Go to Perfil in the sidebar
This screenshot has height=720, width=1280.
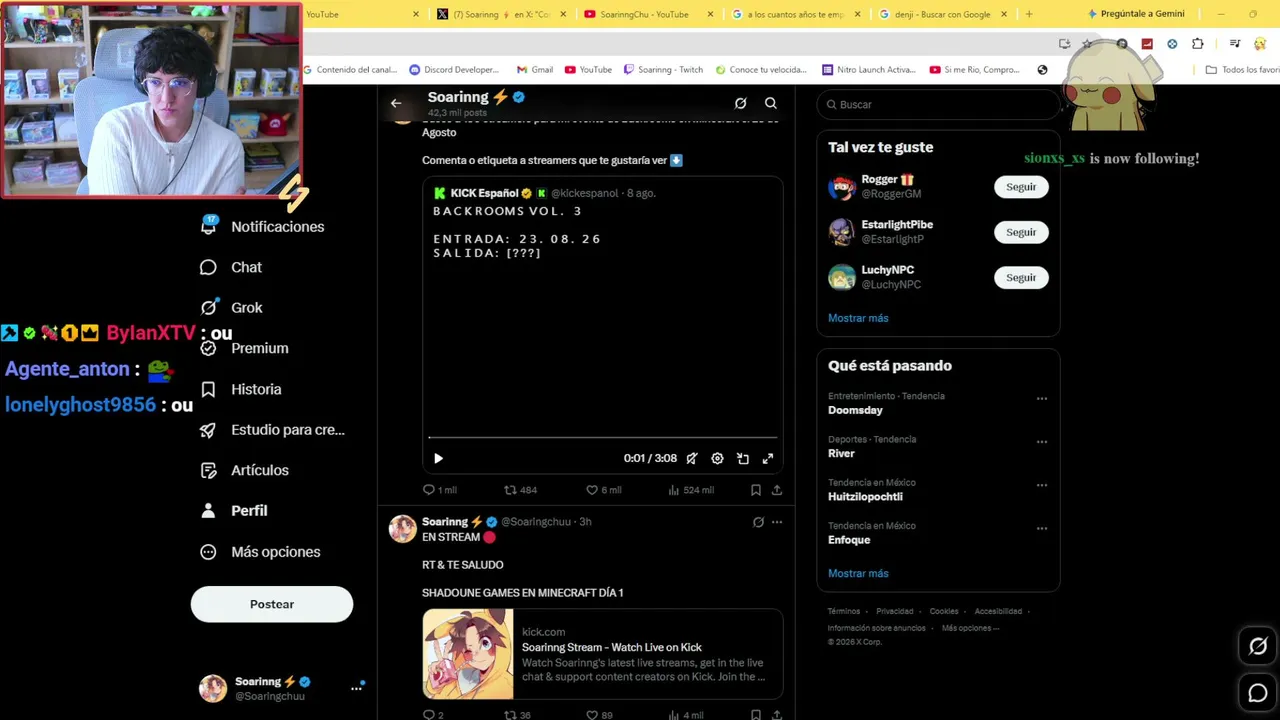[x=233, y=511]
